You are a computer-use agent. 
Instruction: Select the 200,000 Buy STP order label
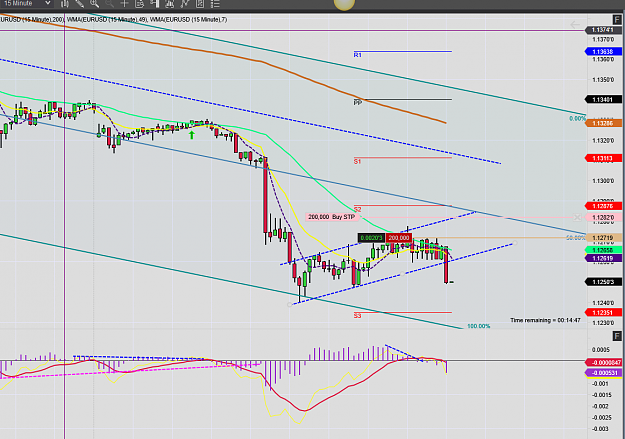332,217
